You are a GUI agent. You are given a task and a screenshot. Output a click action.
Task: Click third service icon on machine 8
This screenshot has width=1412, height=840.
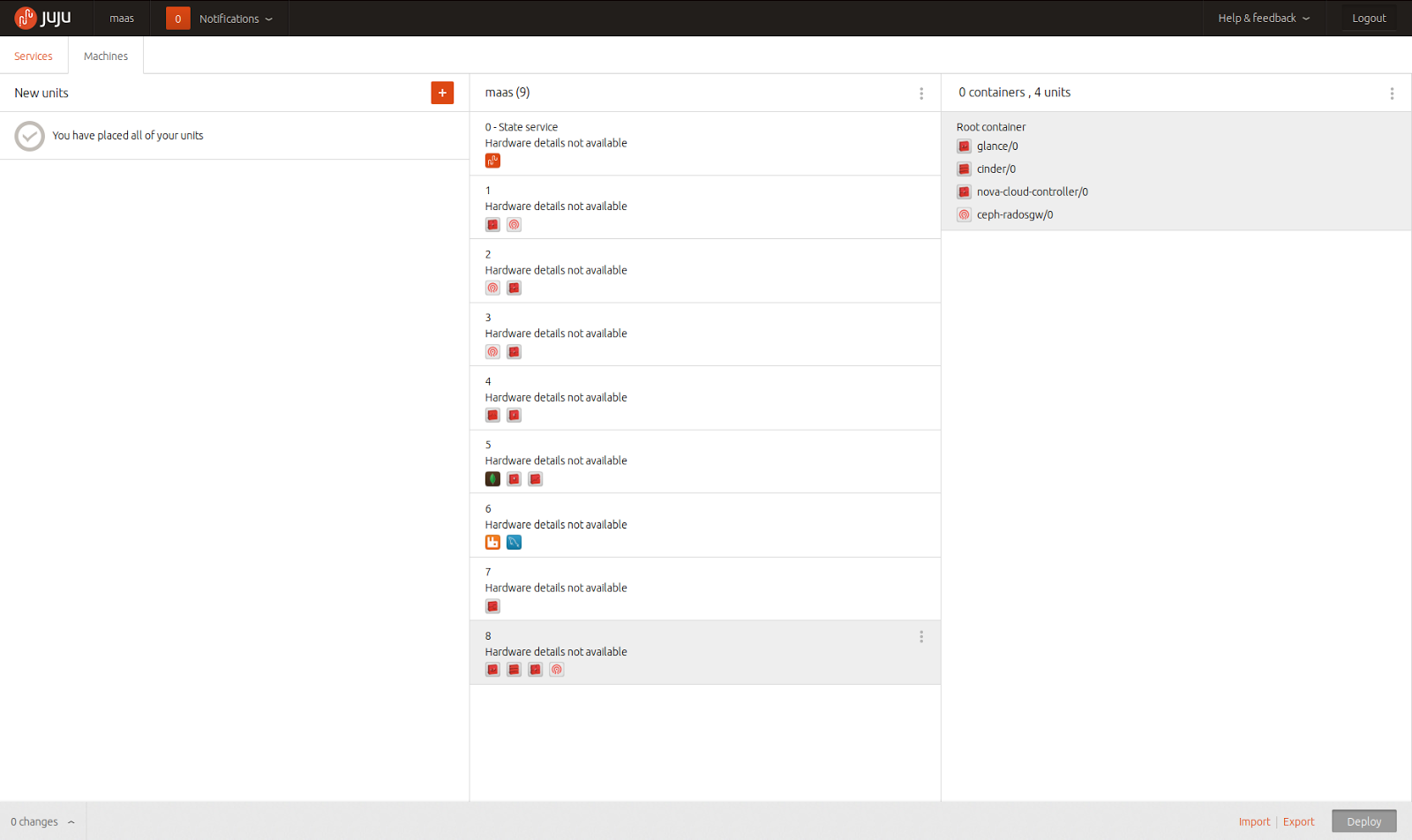(535, 670)
